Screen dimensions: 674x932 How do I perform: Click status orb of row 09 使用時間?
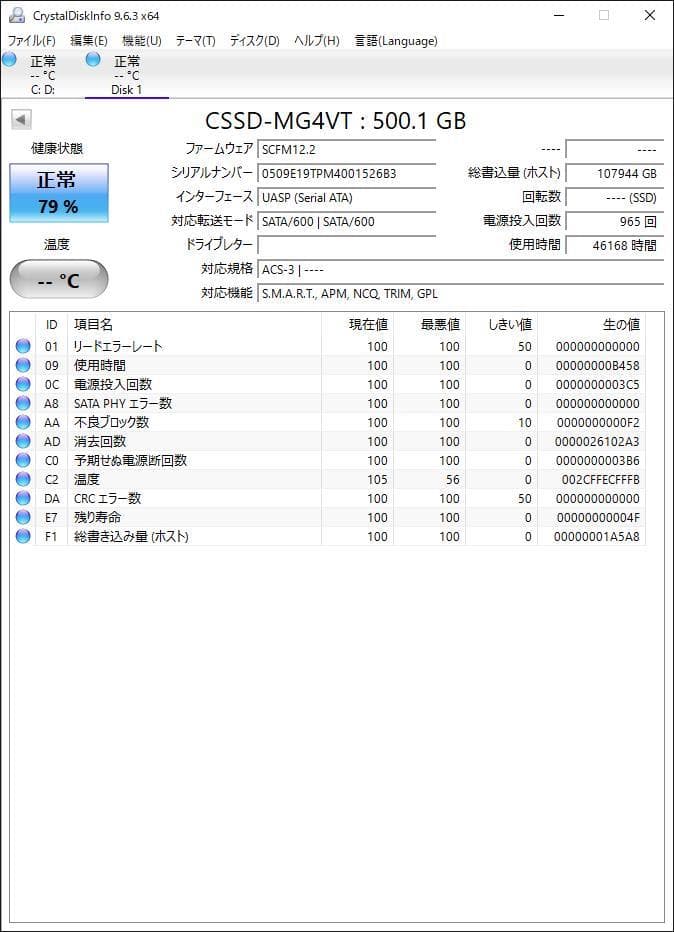point(23,365)
